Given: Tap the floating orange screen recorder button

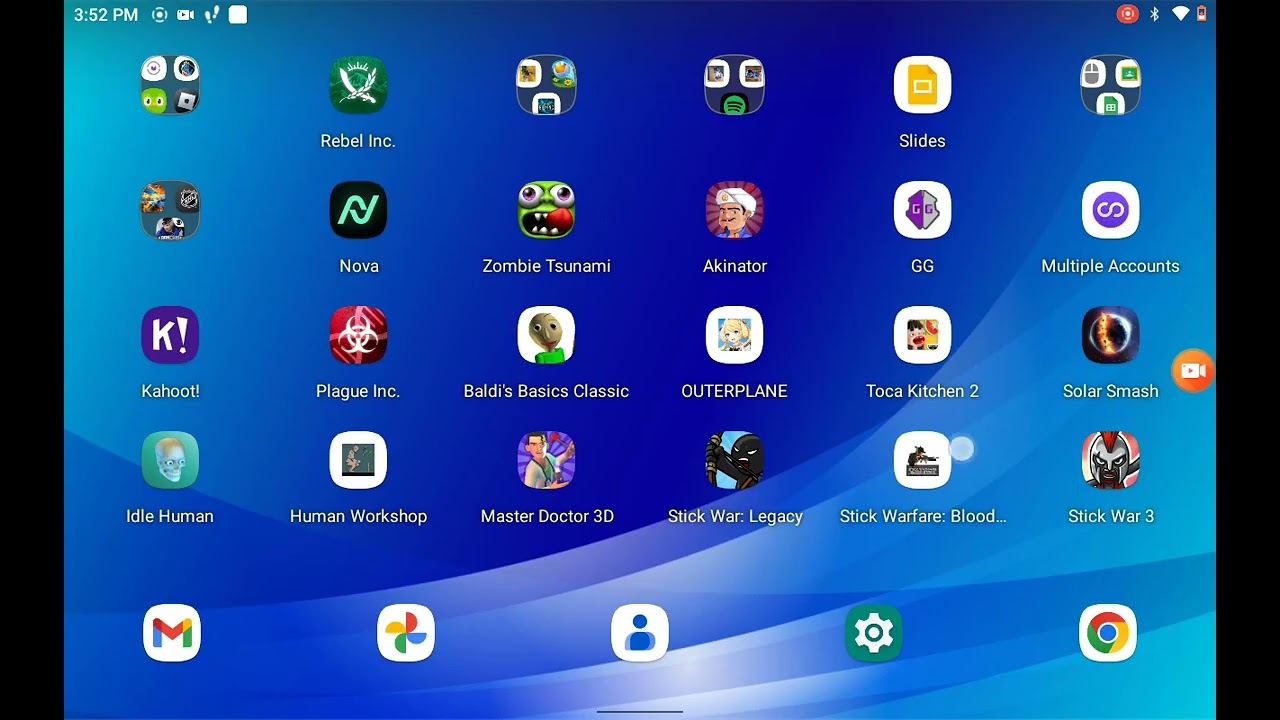Looking at the screenshot, I should coord(1193,371).
